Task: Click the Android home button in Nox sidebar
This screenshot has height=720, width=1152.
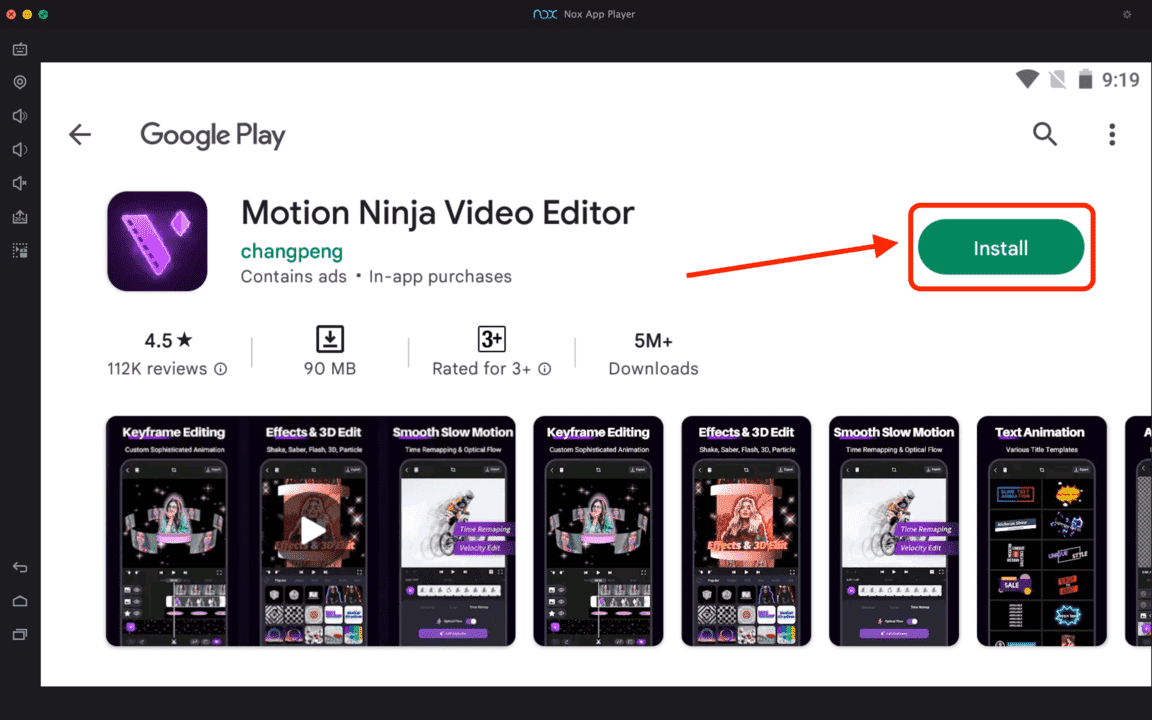Action: [x=20, y=601]
